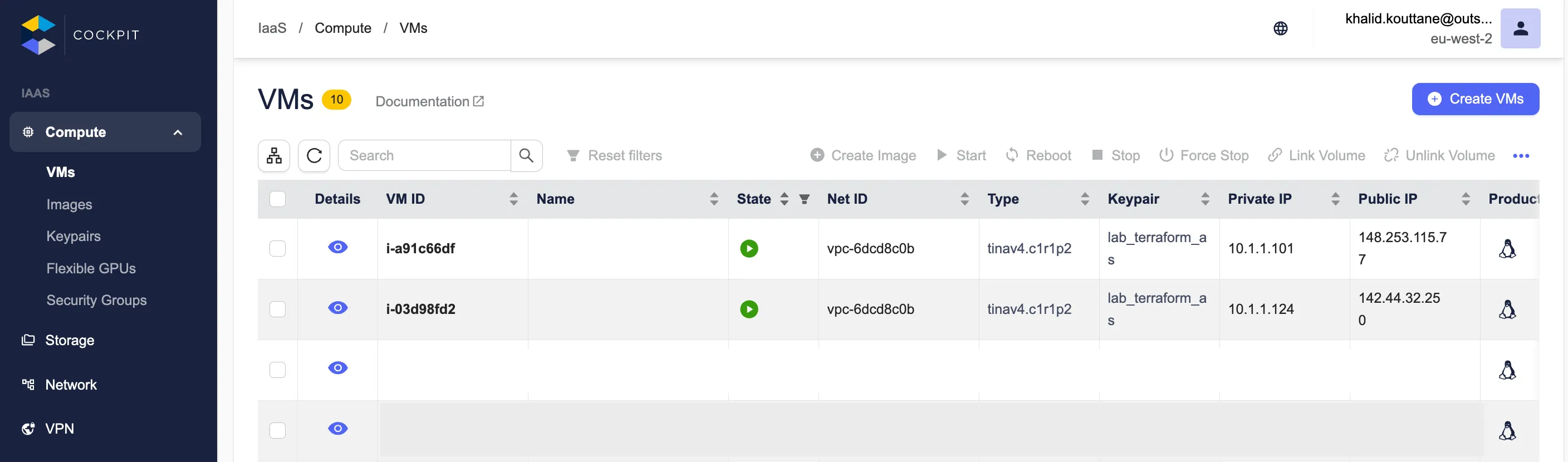Screen dimensions: 1568x462
Task: Click the Create VMs button
Action: [1475, 99]
